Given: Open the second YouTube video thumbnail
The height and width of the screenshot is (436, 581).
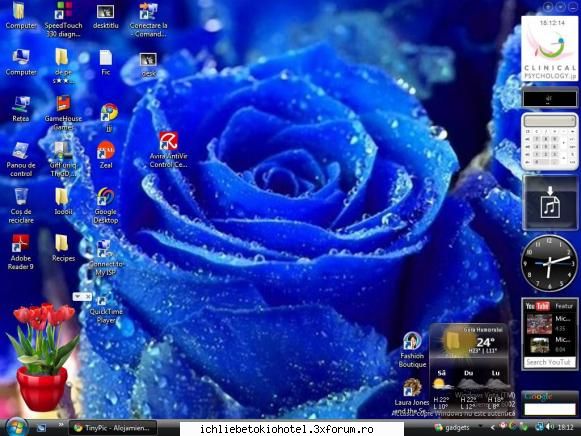Looking at the screenshot, I should click(539, 345).
